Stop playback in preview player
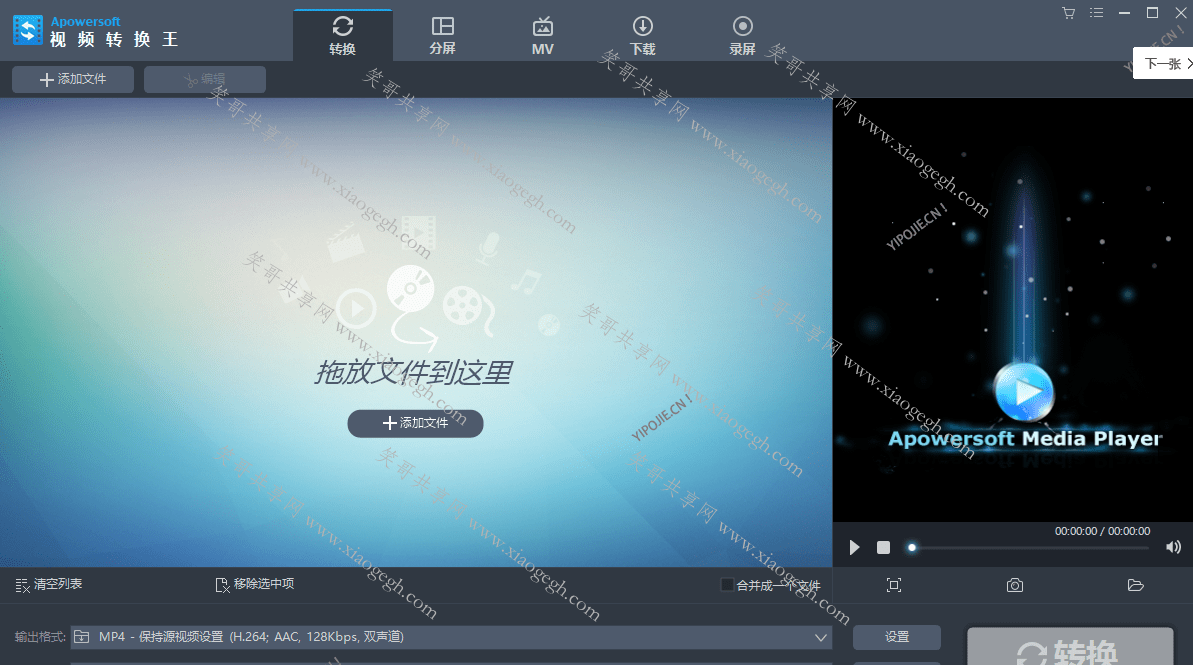1193x665 pixels. click(883, 547)
